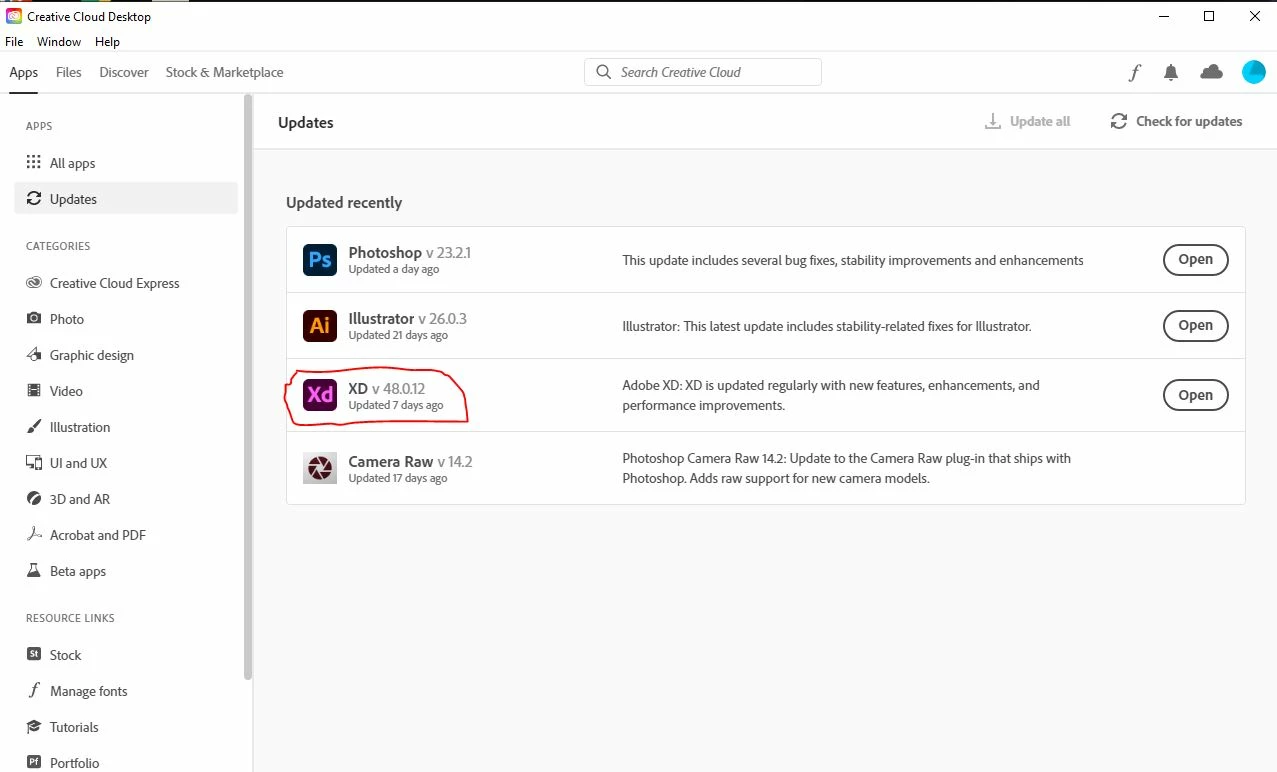Open the Illustration category
1277x772 pixels.
[126, 427]
